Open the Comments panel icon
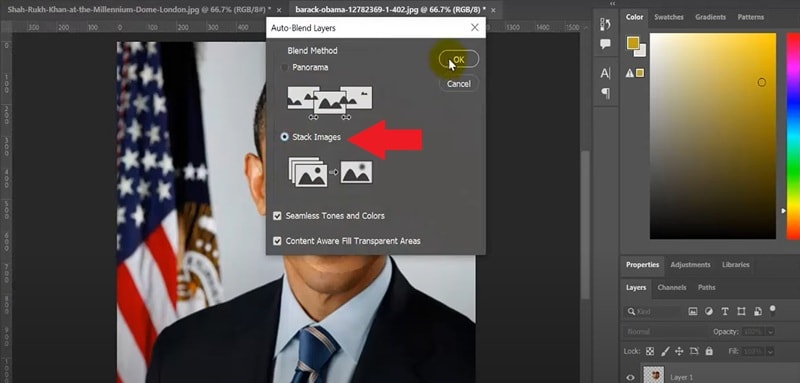Viewport: 800px width, 383px height. [606, 44]
